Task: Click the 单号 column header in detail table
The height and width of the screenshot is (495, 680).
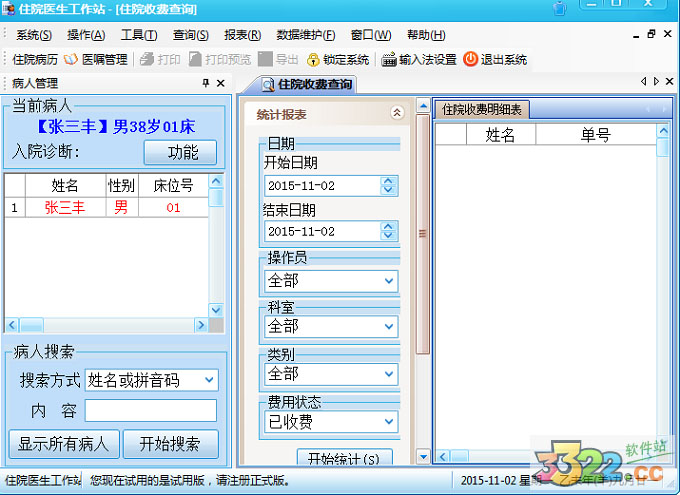Action: click(x=596, y=134)
